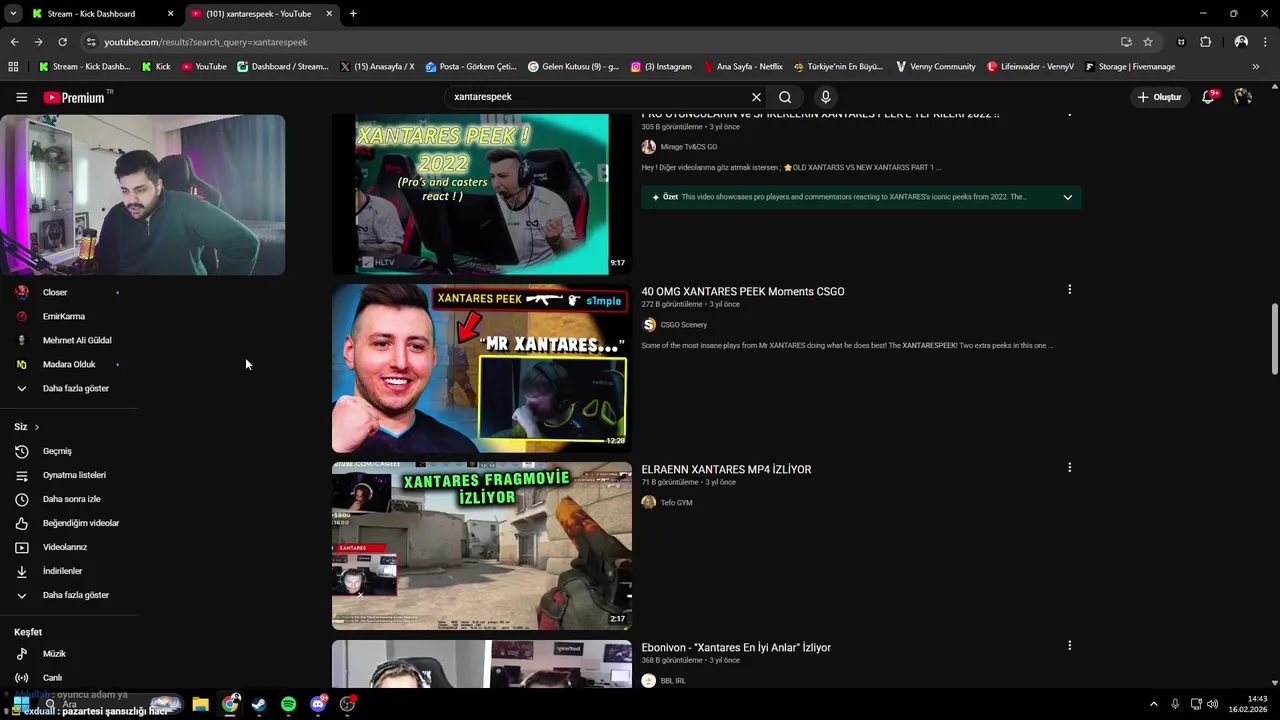Screen dimensions: 1280x720
Task: Open a new Chrome tab
Action: [353, 14]
